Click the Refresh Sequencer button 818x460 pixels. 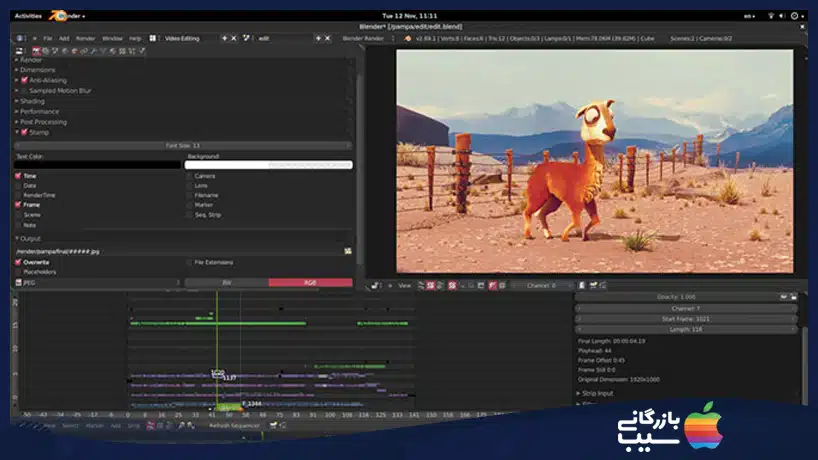point(234,426)
